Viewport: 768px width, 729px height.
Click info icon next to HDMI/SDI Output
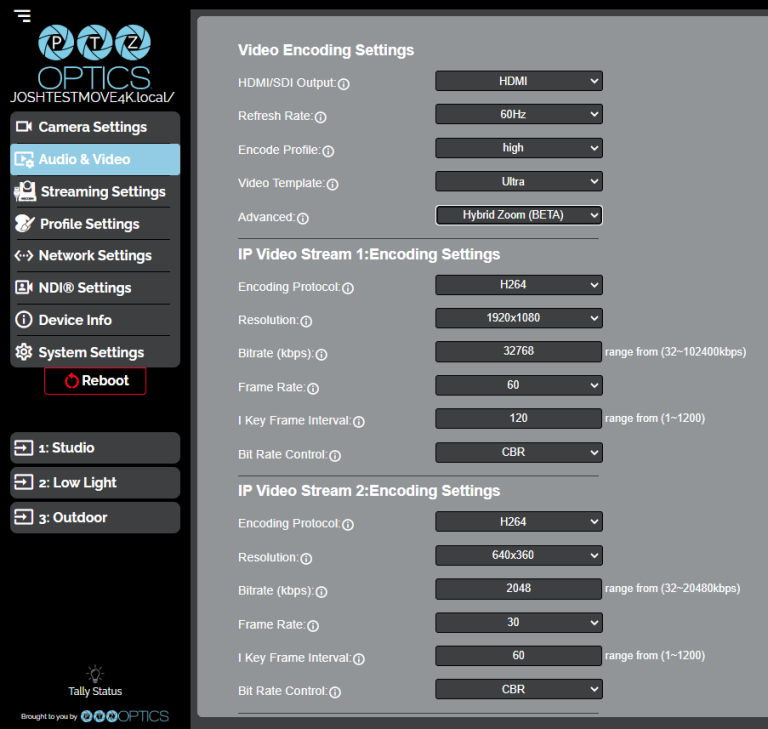point(344,85)
